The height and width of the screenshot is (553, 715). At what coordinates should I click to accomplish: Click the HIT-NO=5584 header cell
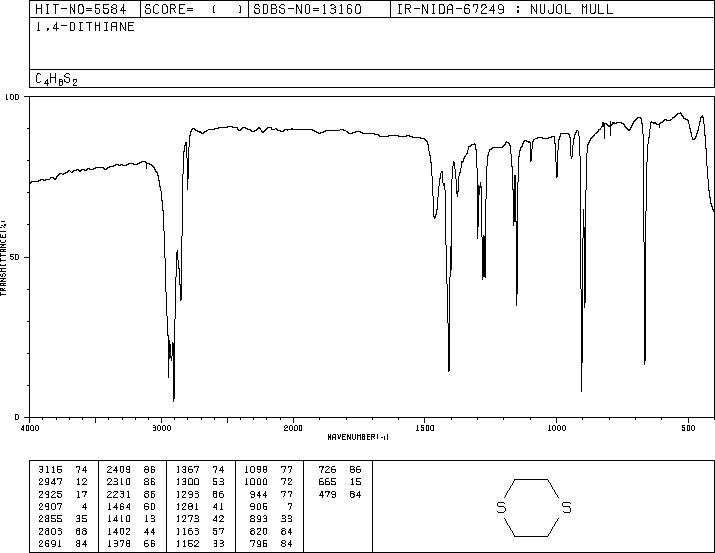coord(85,9)
